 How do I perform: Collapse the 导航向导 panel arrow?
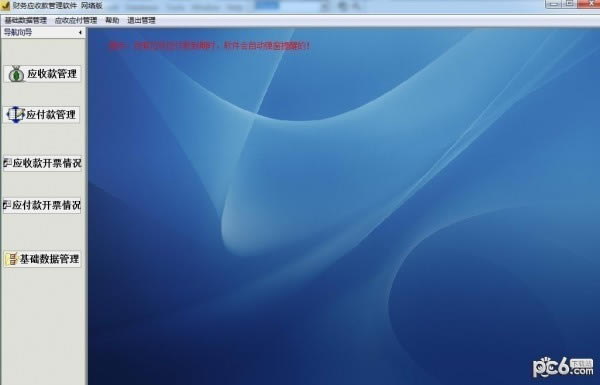(80, 33)
